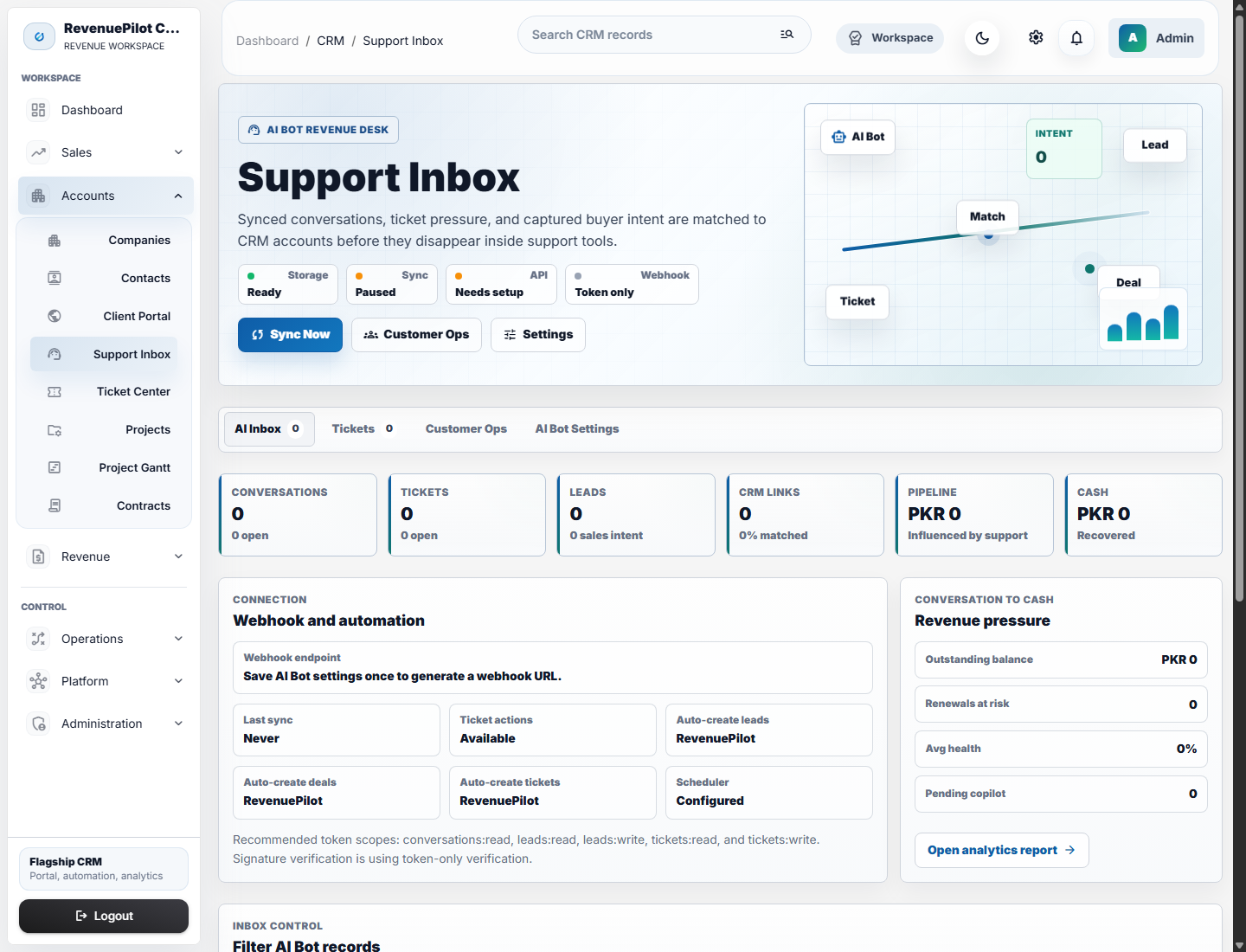This screenshot has width=1246, height=952.
Task: Click the Sync Now button
Action: (290, 335)
